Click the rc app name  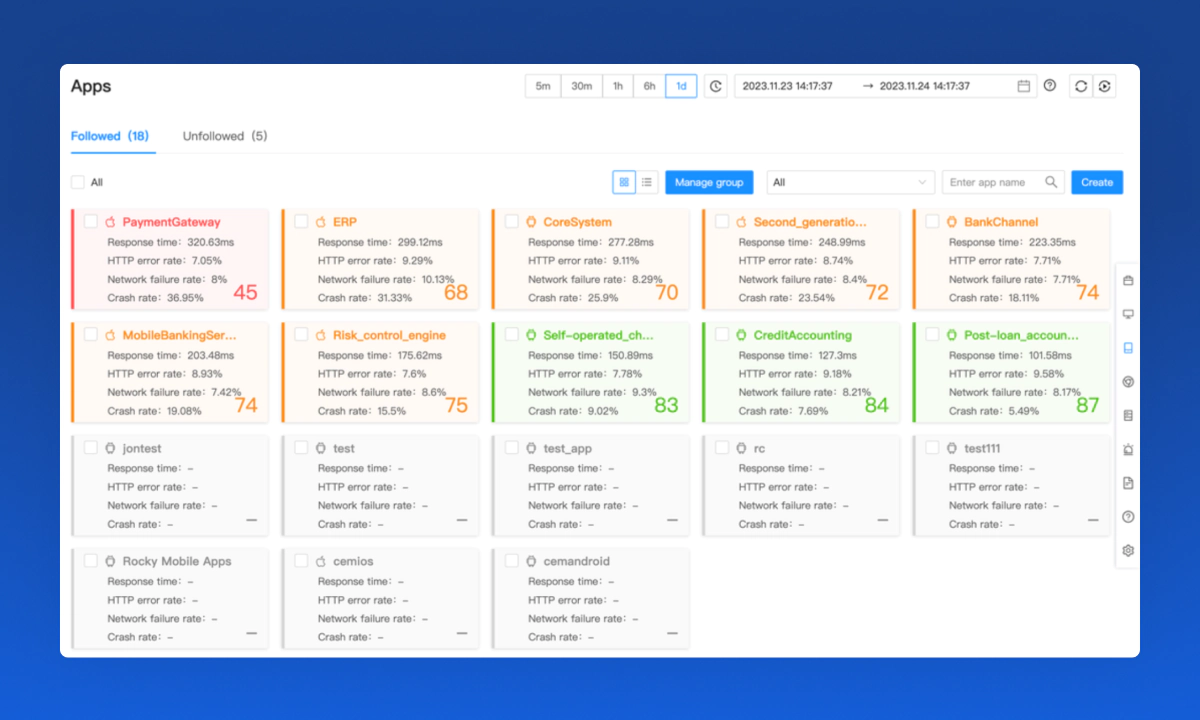click(x=759, y=448)
